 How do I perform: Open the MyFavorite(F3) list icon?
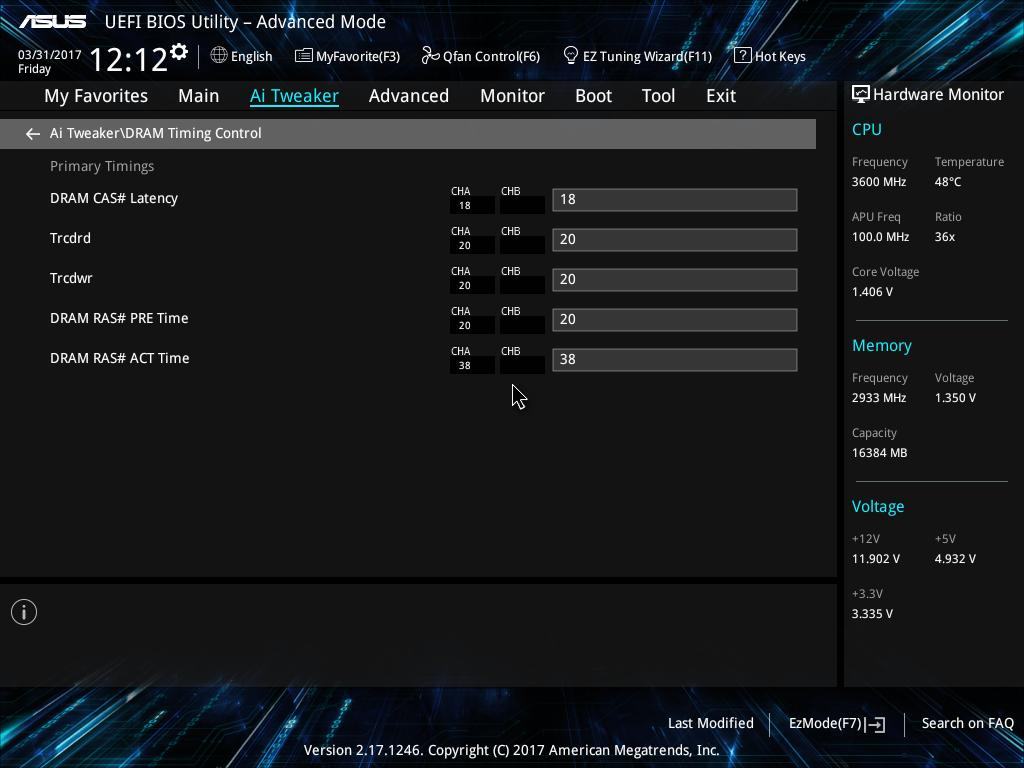[x=303, y=56]
